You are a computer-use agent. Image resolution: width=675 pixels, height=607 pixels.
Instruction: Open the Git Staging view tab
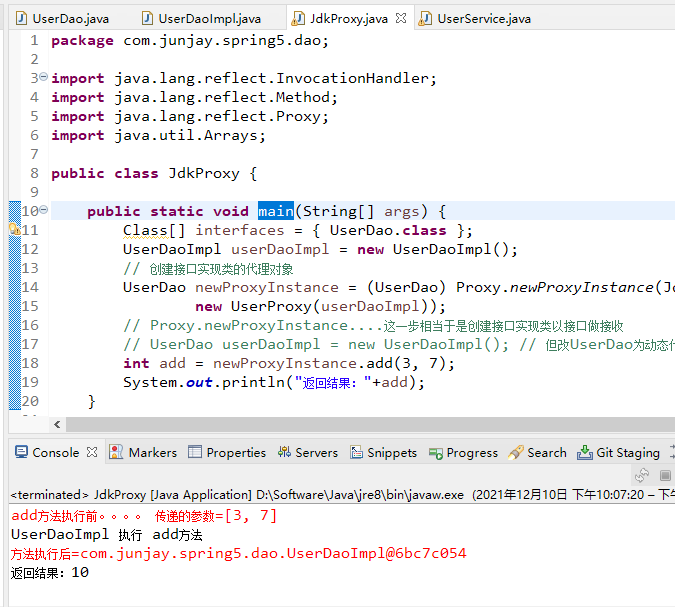click(618, 452)
